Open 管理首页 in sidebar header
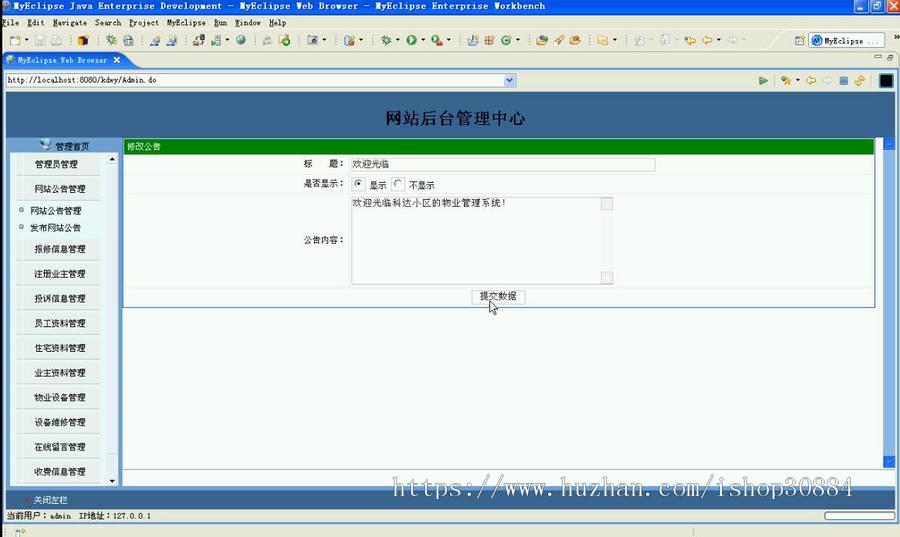 point(72,146)
